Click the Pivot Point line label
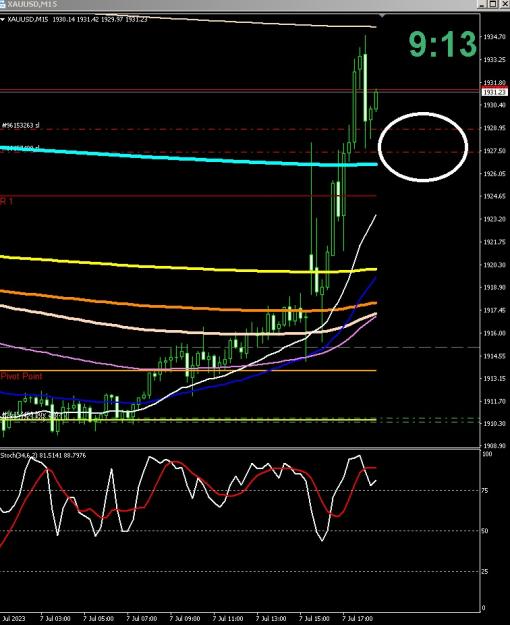 tap(21, 376)
